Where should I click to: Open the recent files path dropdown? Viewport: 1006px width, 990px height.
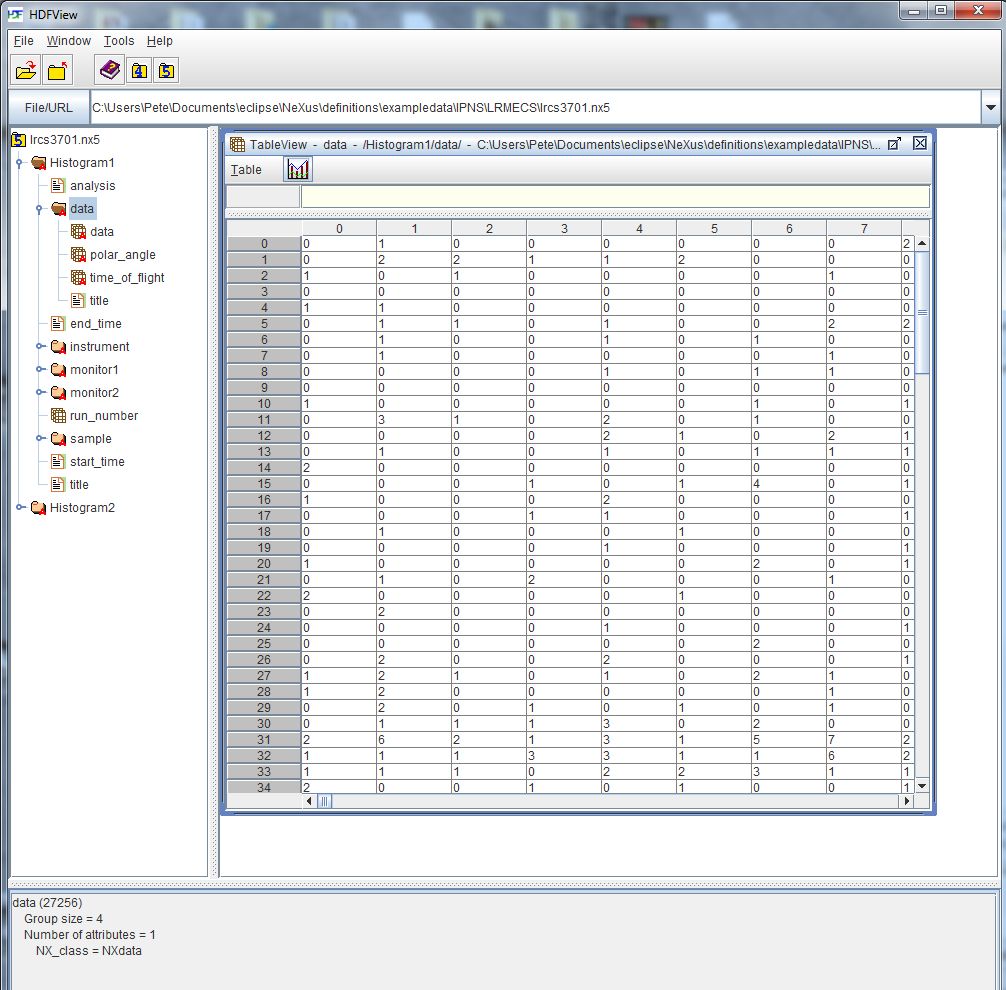[990, 107]
